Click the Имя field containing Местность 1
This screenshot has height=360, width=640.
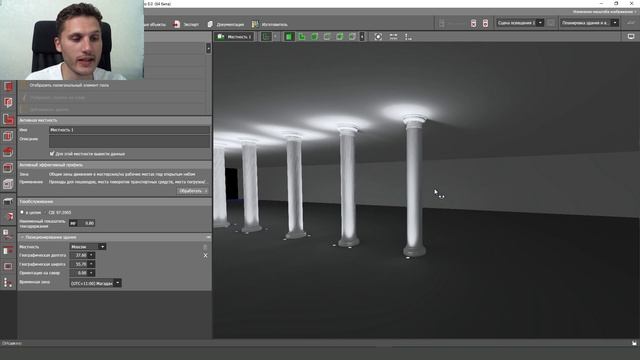coord(129,130)
